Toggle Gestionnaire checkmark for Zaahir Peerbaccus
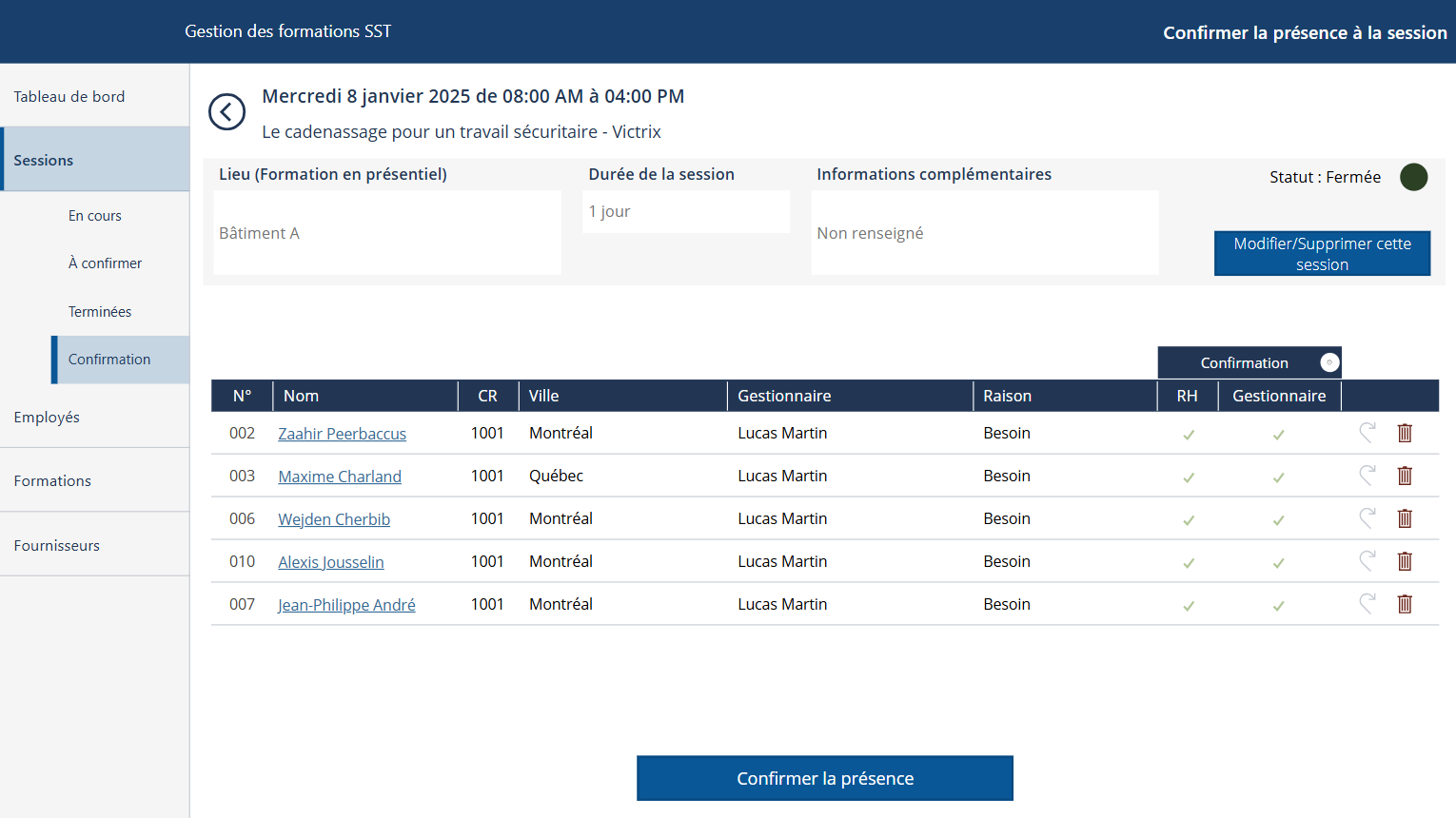1456x818 pixels. (x=1279, y=435)
